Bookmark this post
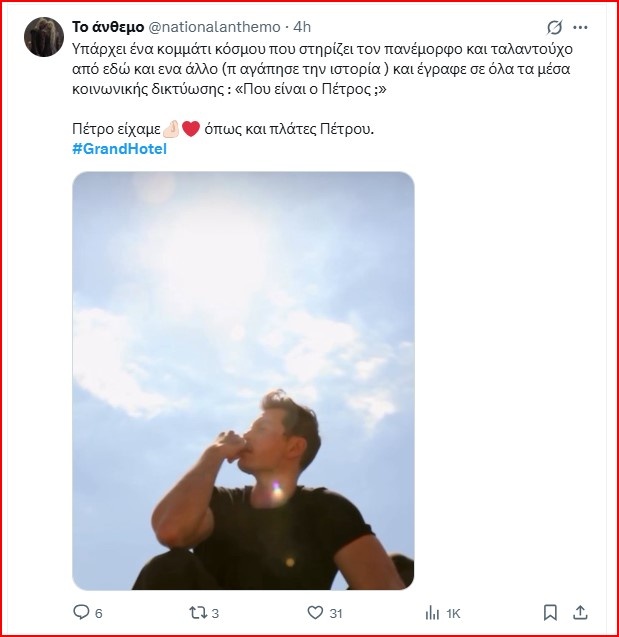The height and width of the screenshot is (637, 619). pos(550,612)
